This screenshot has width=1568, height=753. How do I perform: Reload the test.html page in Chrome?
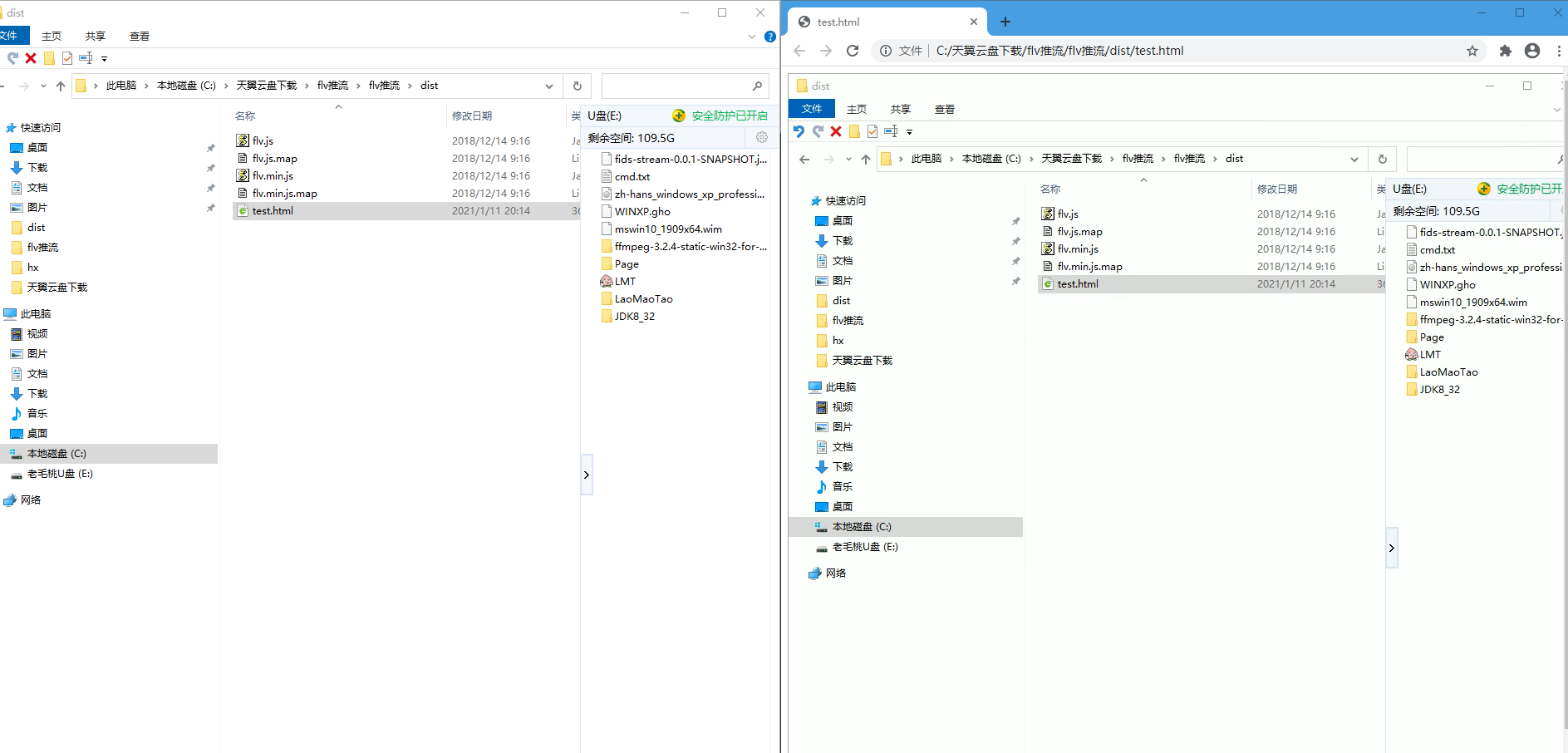click(853, 51)
